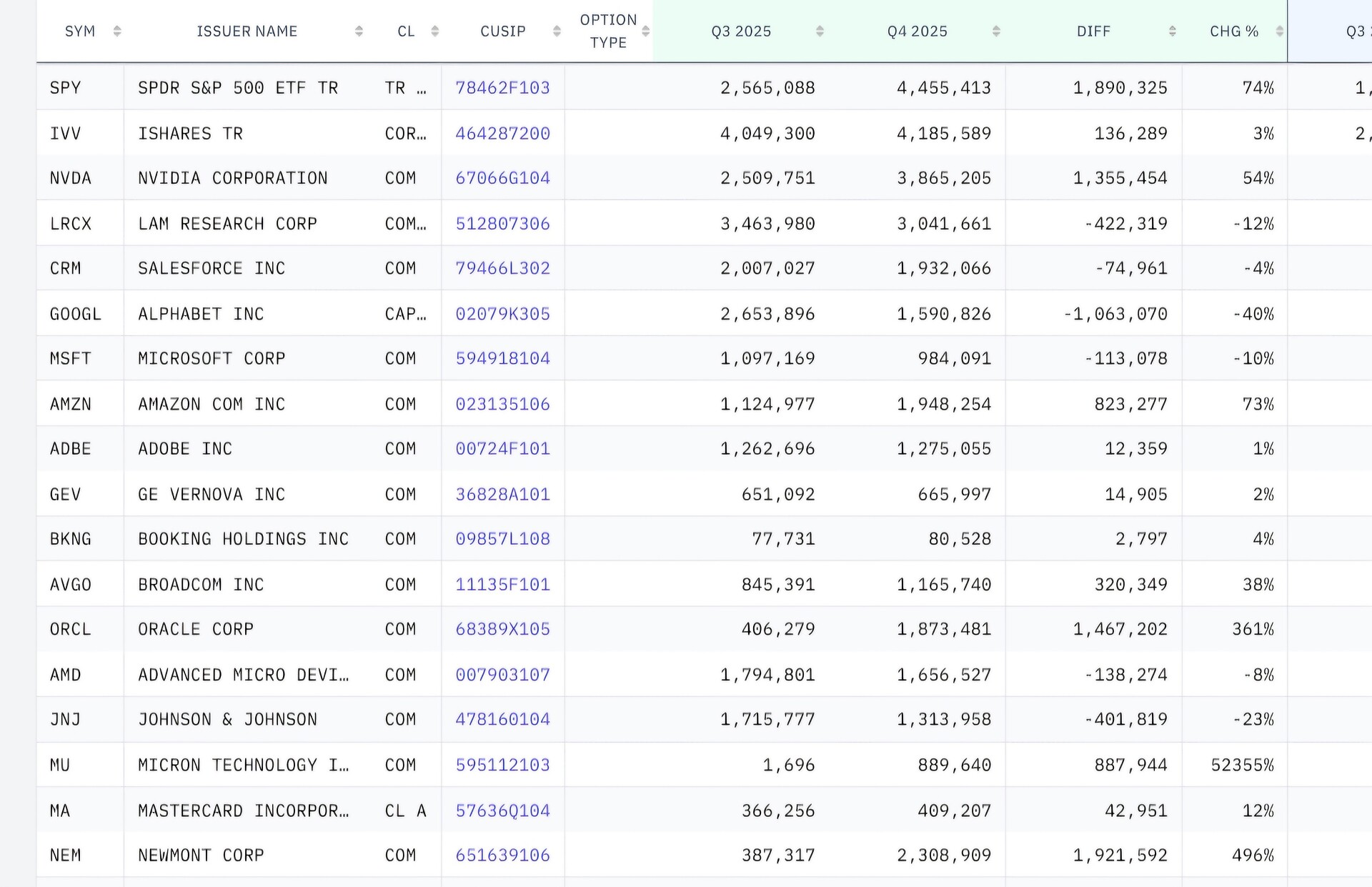Click sort arrows in DIFF column header

point(1172,31)
